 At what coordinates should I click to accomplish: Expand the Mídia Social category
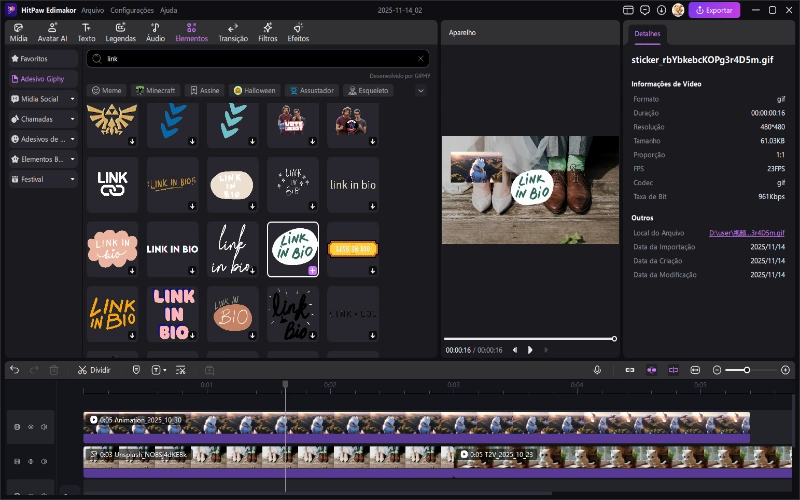pyautogui.click(x=72, y=99)
